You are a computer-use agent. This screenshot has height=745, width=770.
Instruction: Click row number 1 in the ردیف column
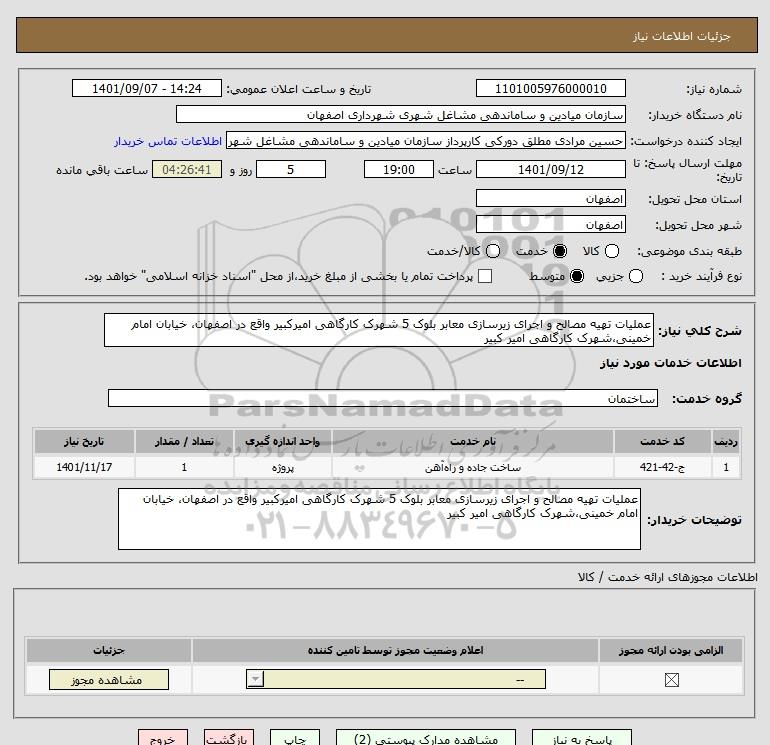726,467
